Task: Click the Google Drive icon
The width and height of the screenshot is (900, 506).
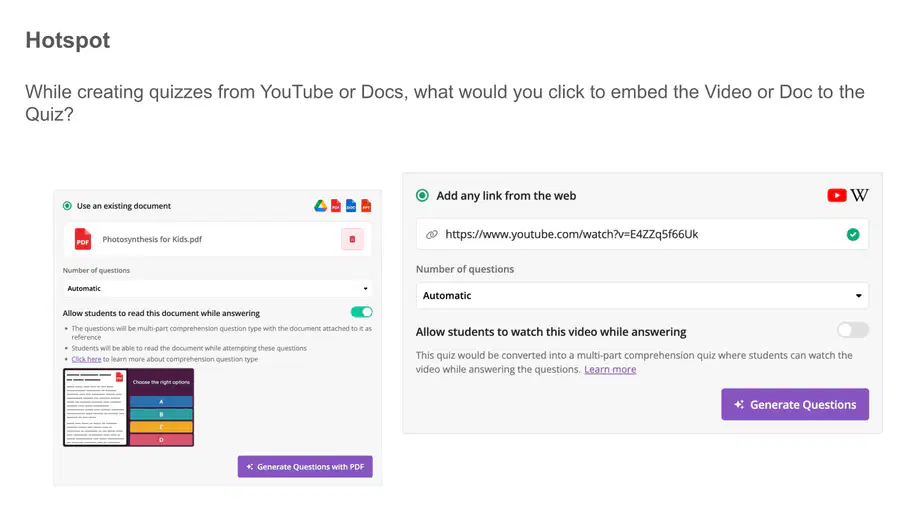Action: [320, 206]
